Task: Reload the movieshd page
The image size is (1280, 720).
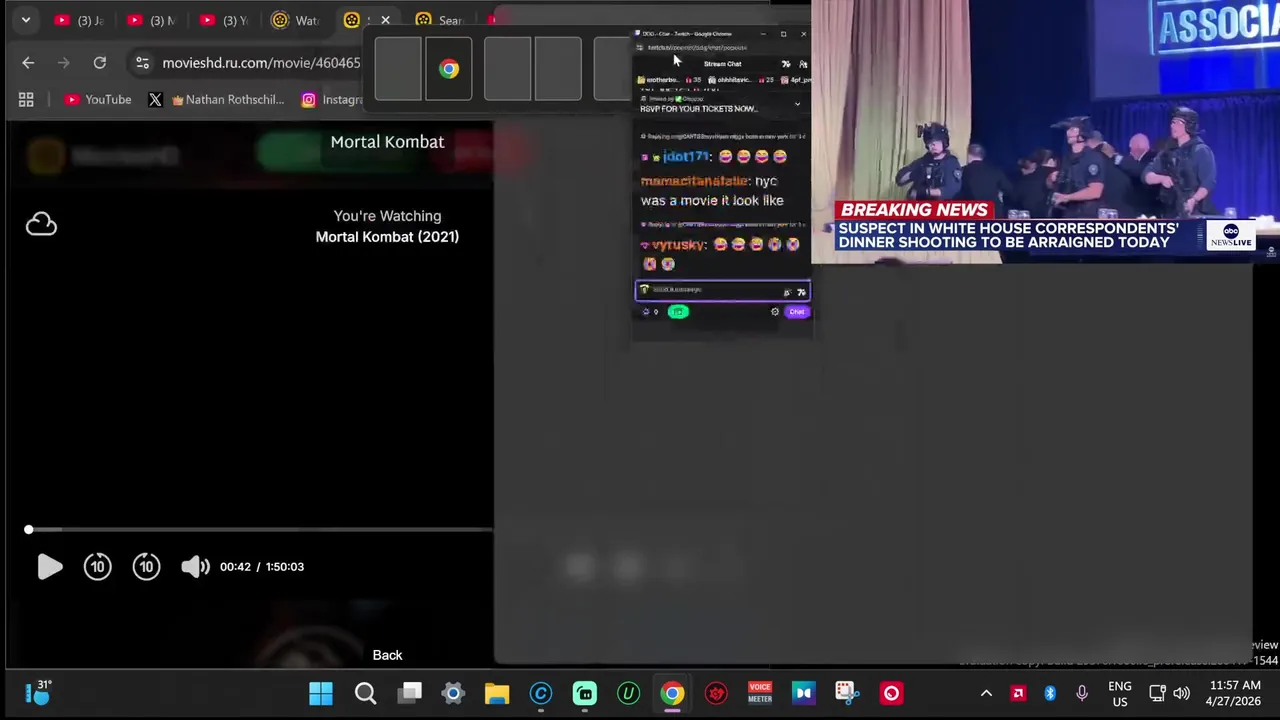Action: [x=100, y=63]
